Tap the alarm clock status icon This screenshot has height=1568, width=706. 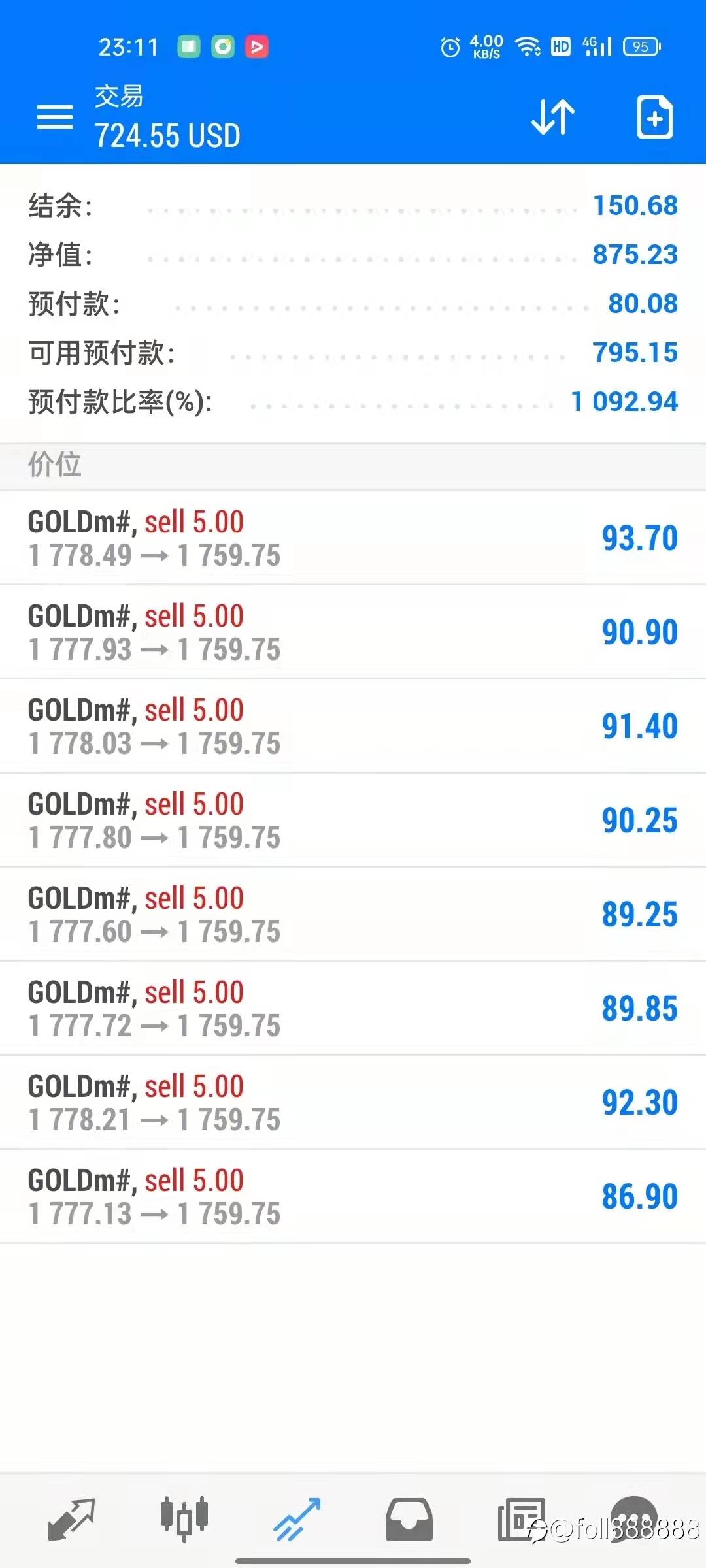click(x=450, y=47)
